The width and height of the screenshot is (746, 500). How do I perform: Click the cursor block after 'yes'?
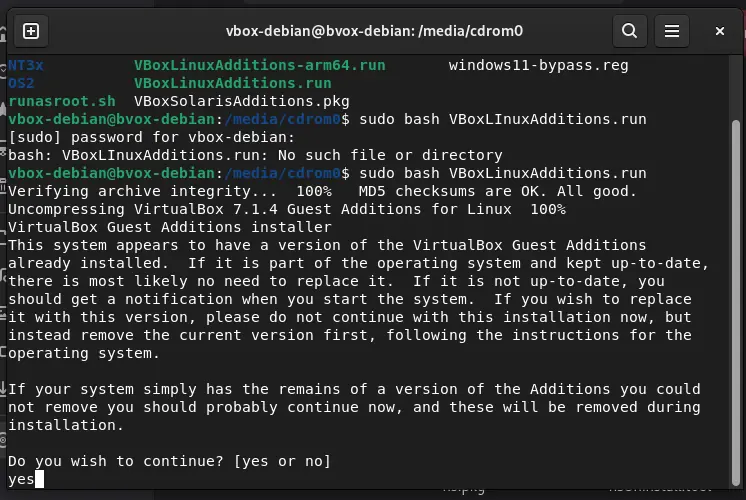39,480
